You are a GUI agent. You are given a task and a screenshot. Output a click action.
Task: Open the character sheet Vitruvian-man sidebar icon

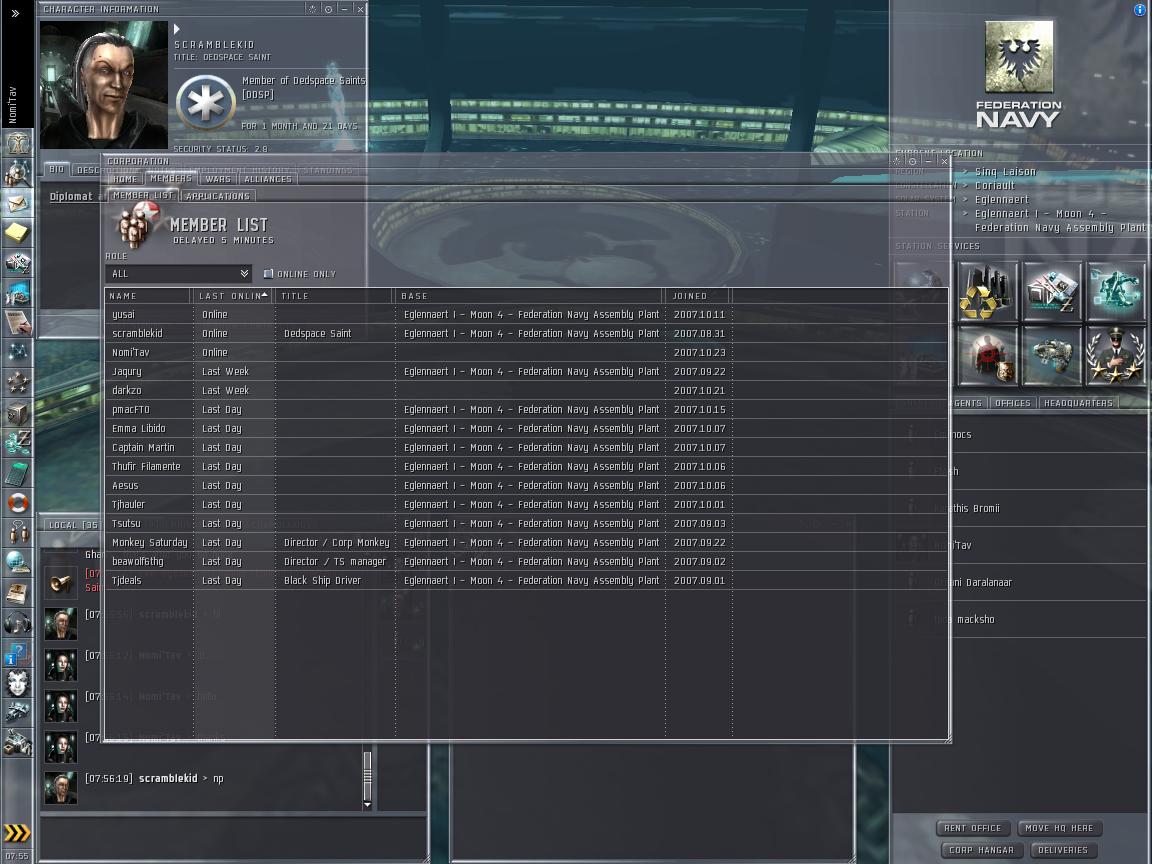(18, 142)
